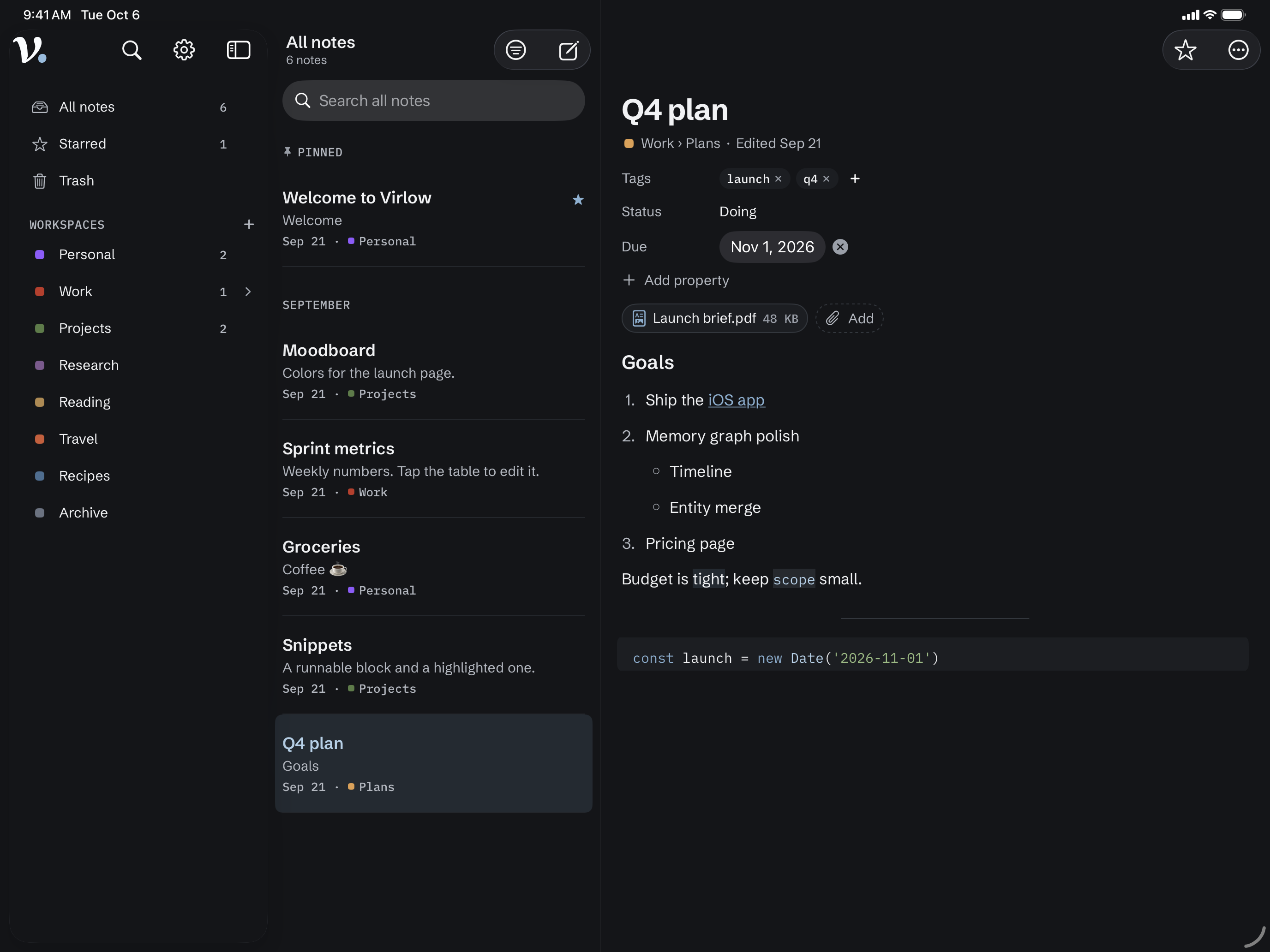1270x952 pixels.
Task: Add a new workspace with plus icon
Action: (x=249, y=224)
